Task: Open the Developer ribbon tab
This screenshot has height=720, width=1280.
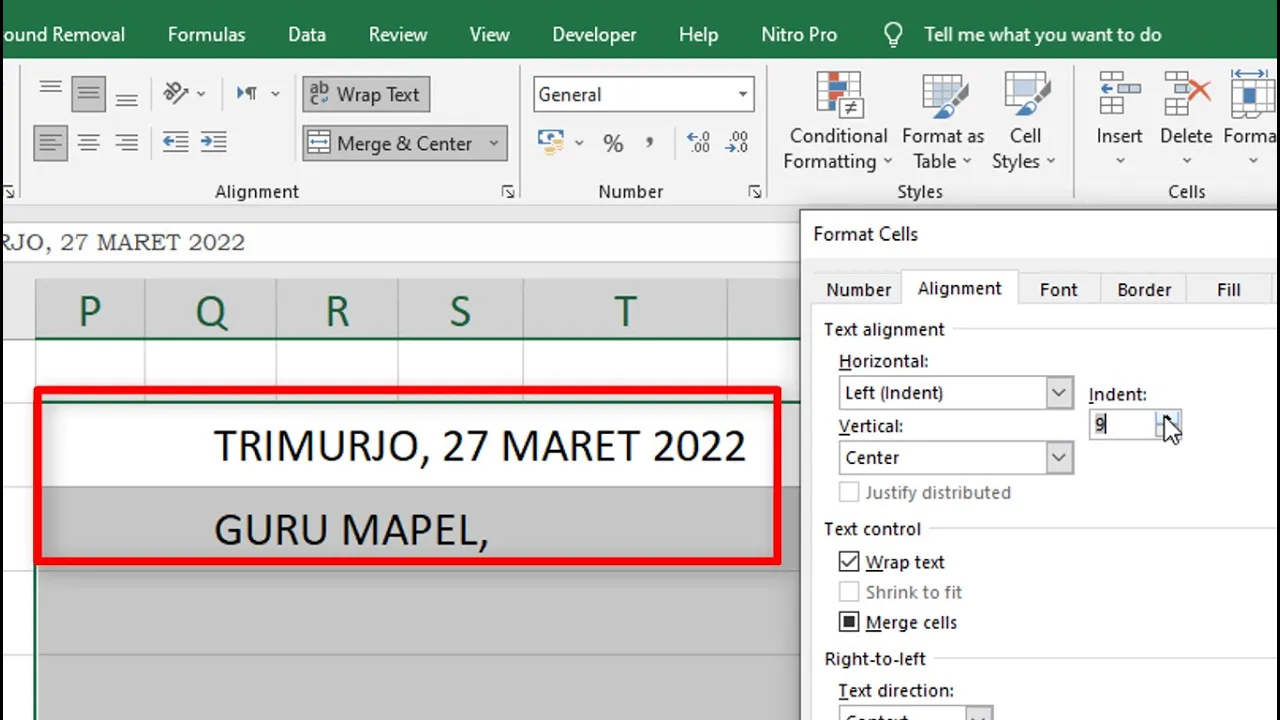Action: tap(594, 34)
